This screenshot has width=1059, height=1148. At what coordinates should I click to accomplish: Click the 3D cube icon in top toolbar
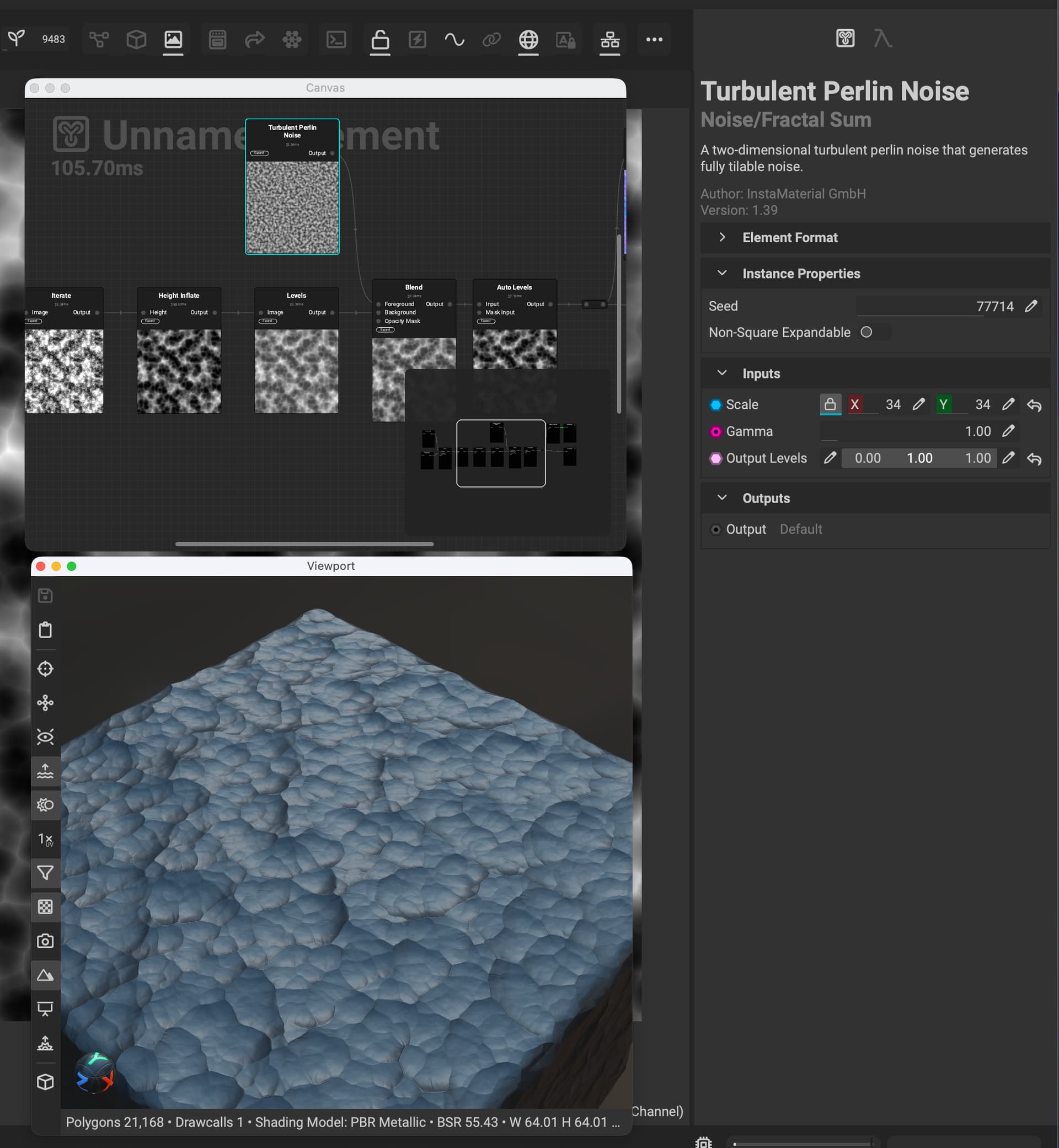(x=136, y=40)
